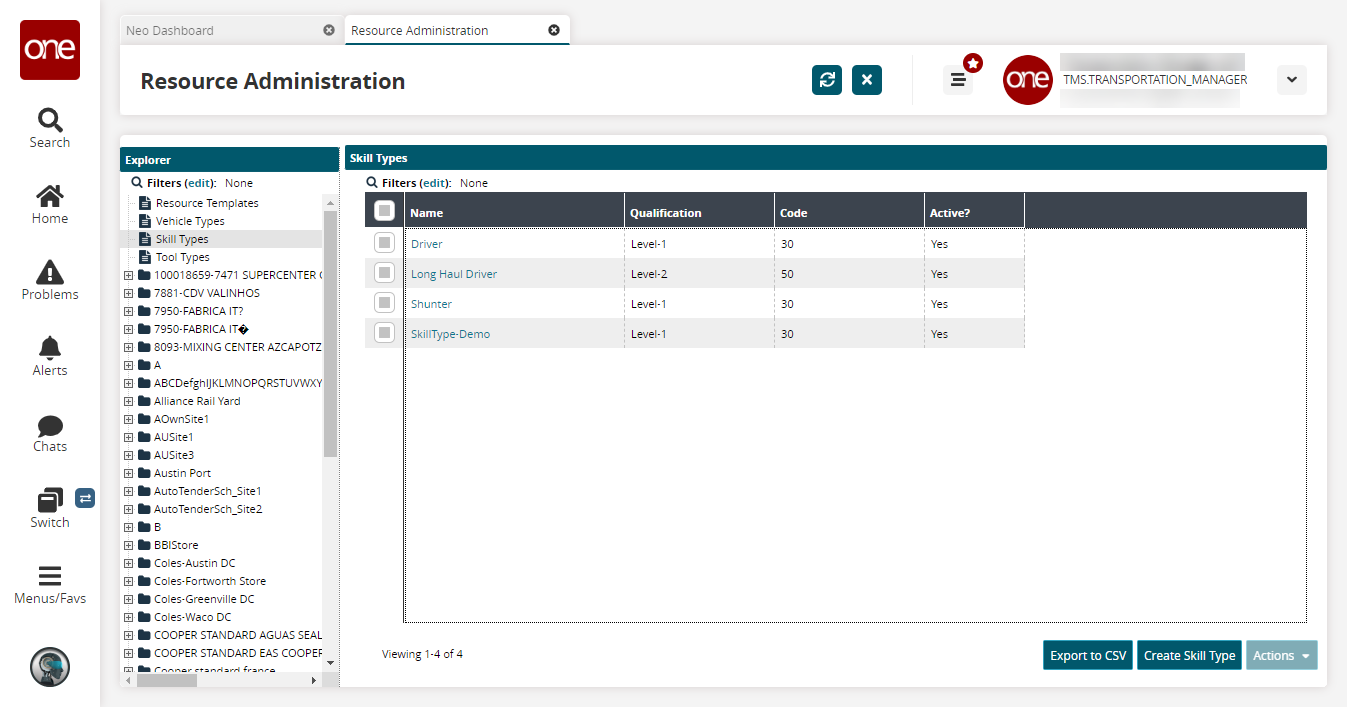Open the Menus/Favs hamburger icon

tap(49, 577)
